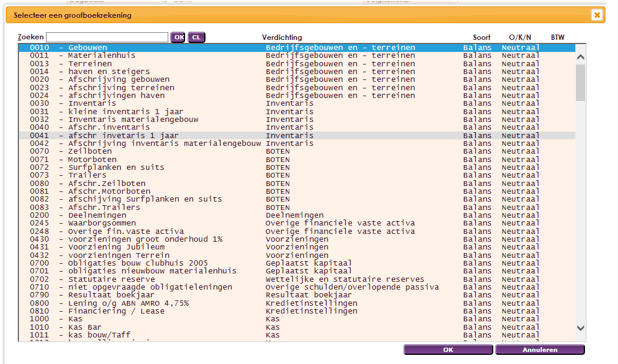Select row 0800 - Lening o/g ABN AMRO 4,75%
618x364 pixels.
pos(297,303)
